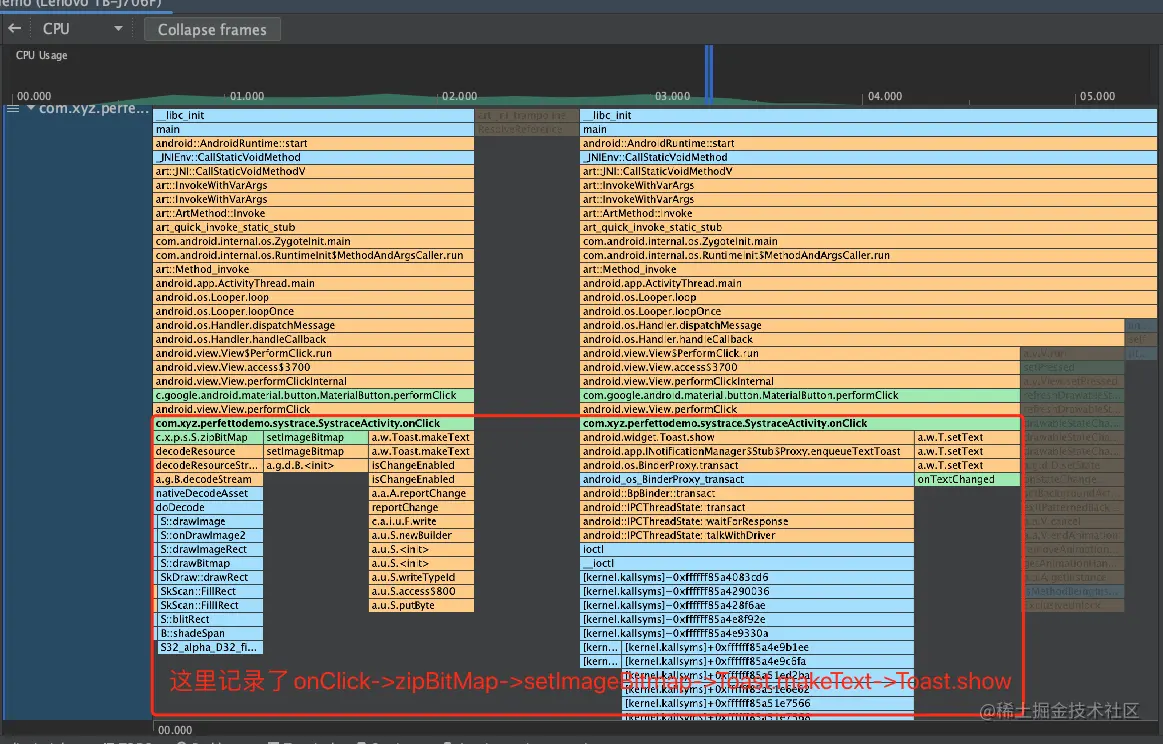Select the doDecode frame

click(x=208, y=508)
